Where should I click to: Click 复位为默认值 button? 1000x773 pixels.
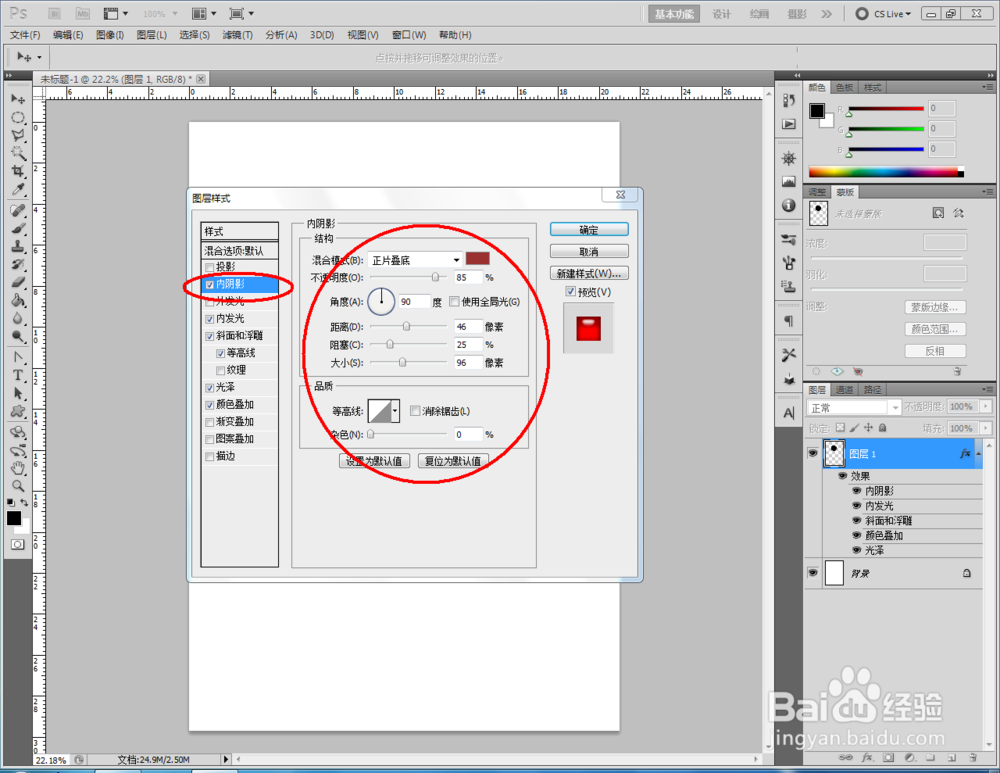point(453,460)
